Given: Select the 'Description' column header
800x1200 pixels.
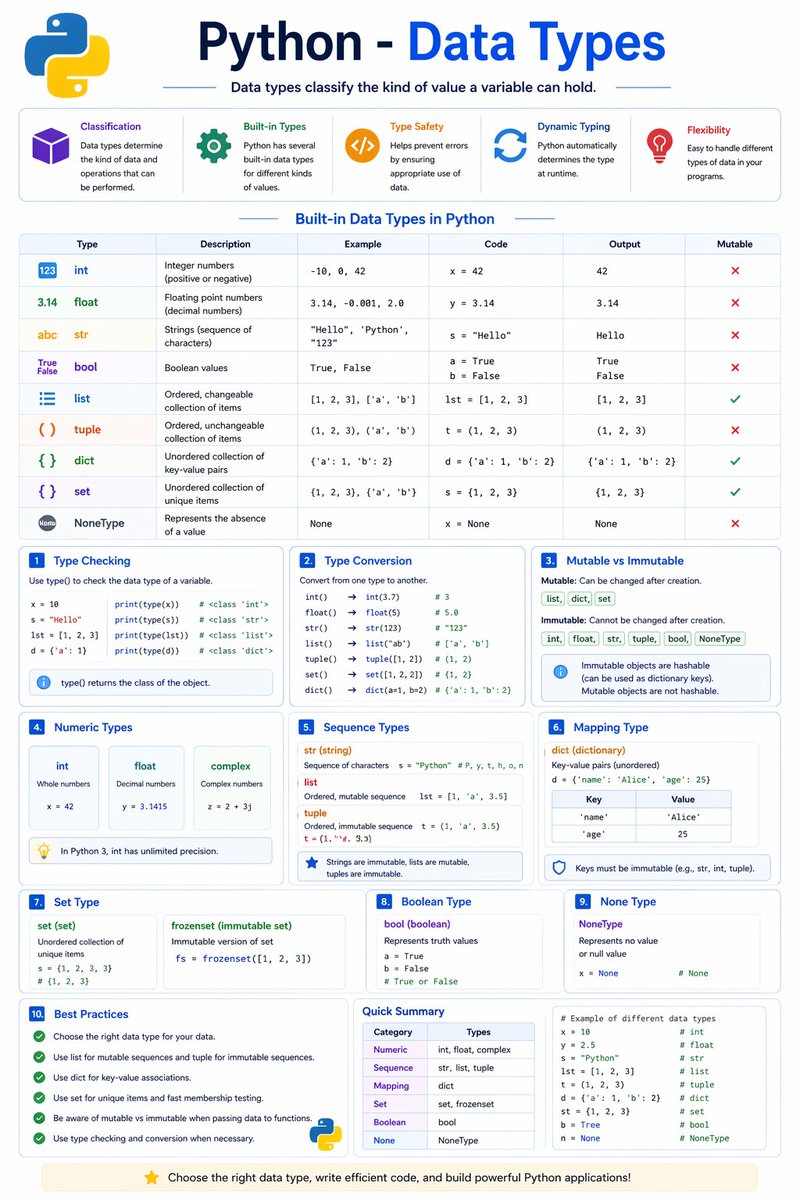Looking at the screenshot, I should [x=225, y=244].
